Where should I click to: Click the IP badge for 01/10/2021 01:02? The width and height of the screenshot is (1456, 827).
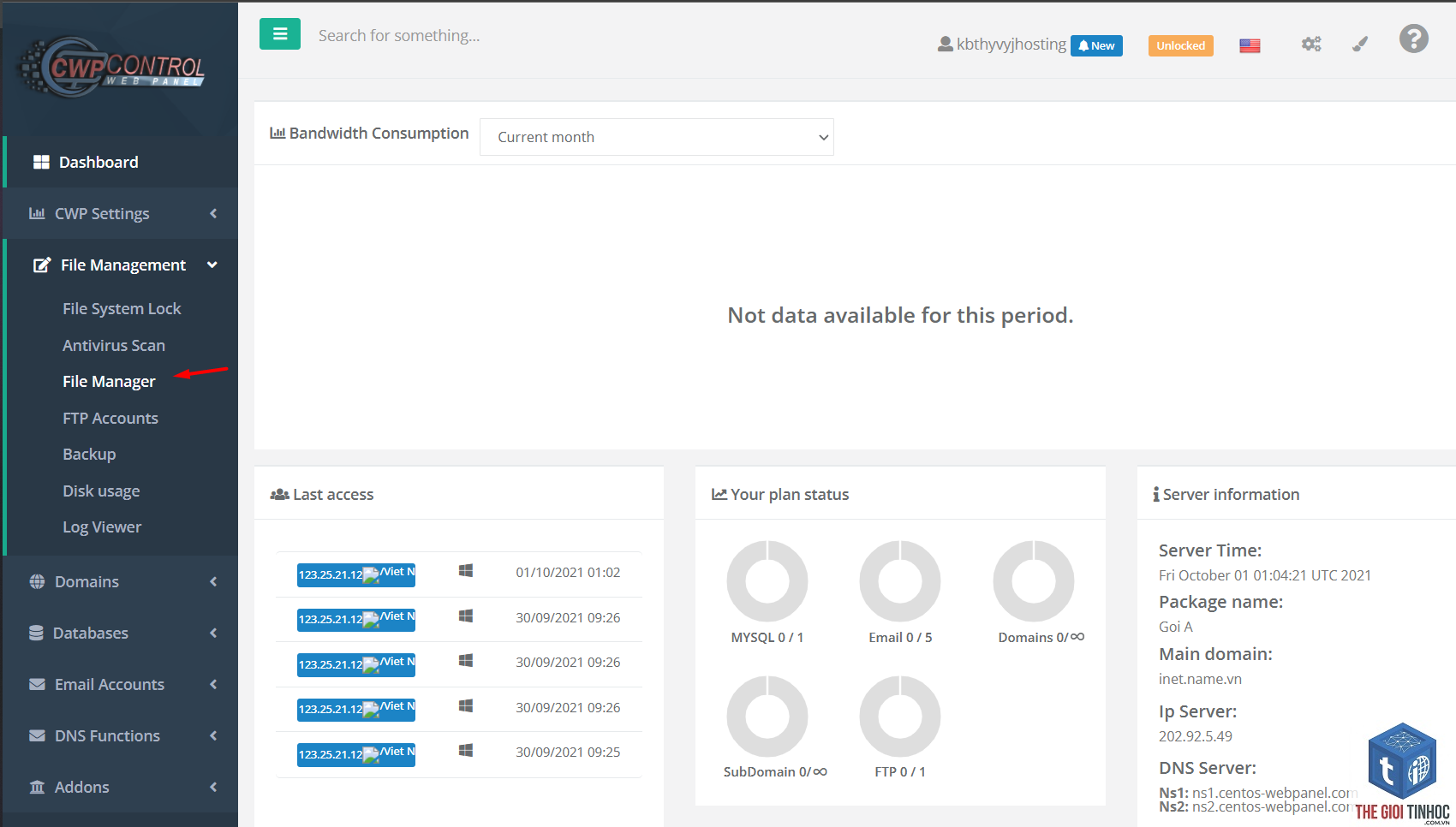(x=356, y=574)
